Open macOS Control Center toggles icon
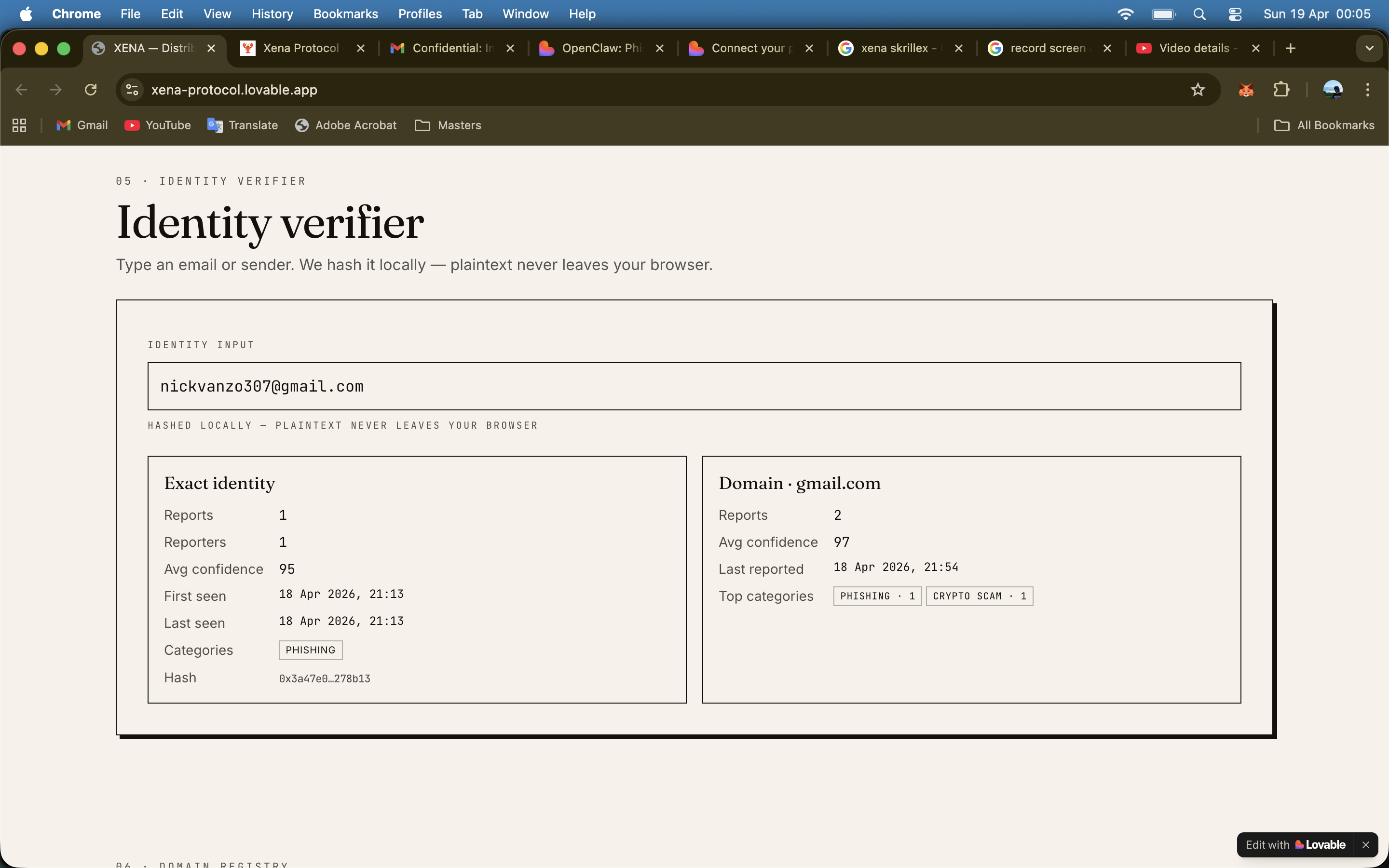The width and height of the screenshot is (1389, 868). (1235, 14)
